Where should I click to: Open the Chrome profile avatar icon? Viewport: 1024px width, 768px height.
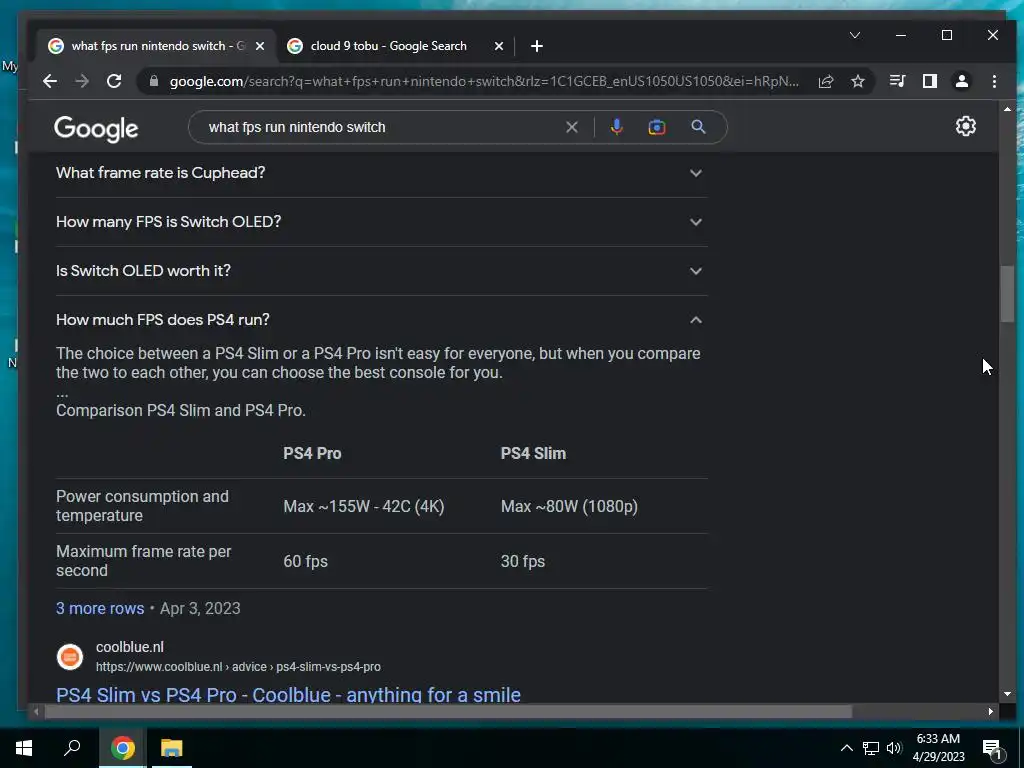962,81
